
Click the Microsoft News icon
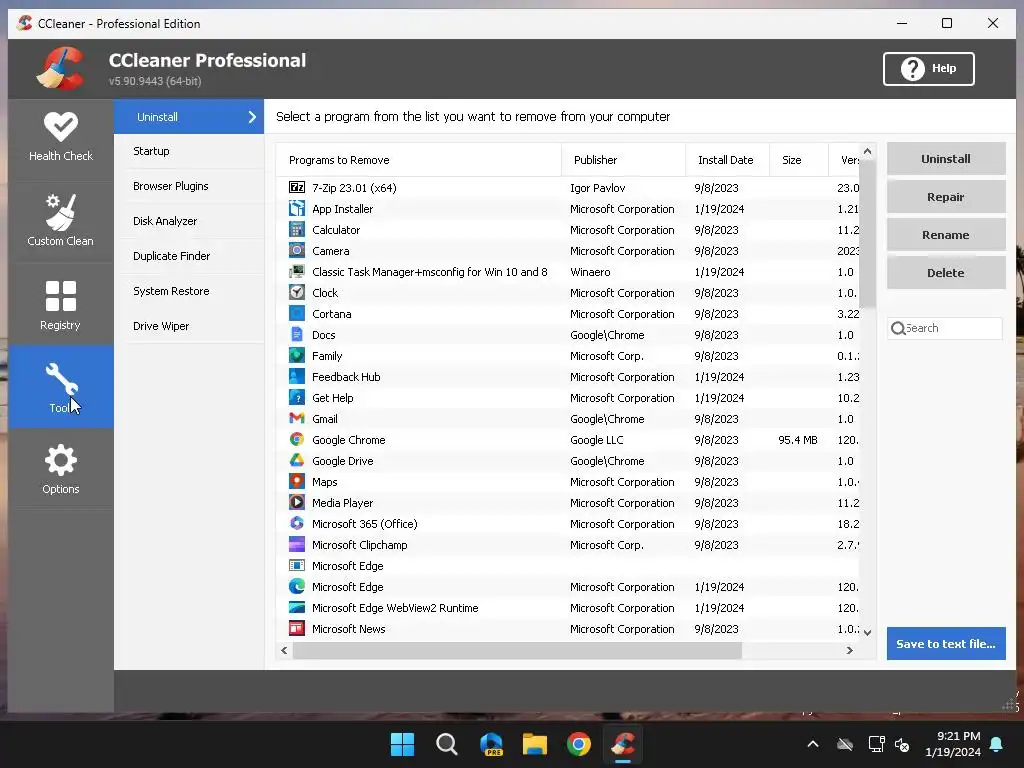coord(296,628)
